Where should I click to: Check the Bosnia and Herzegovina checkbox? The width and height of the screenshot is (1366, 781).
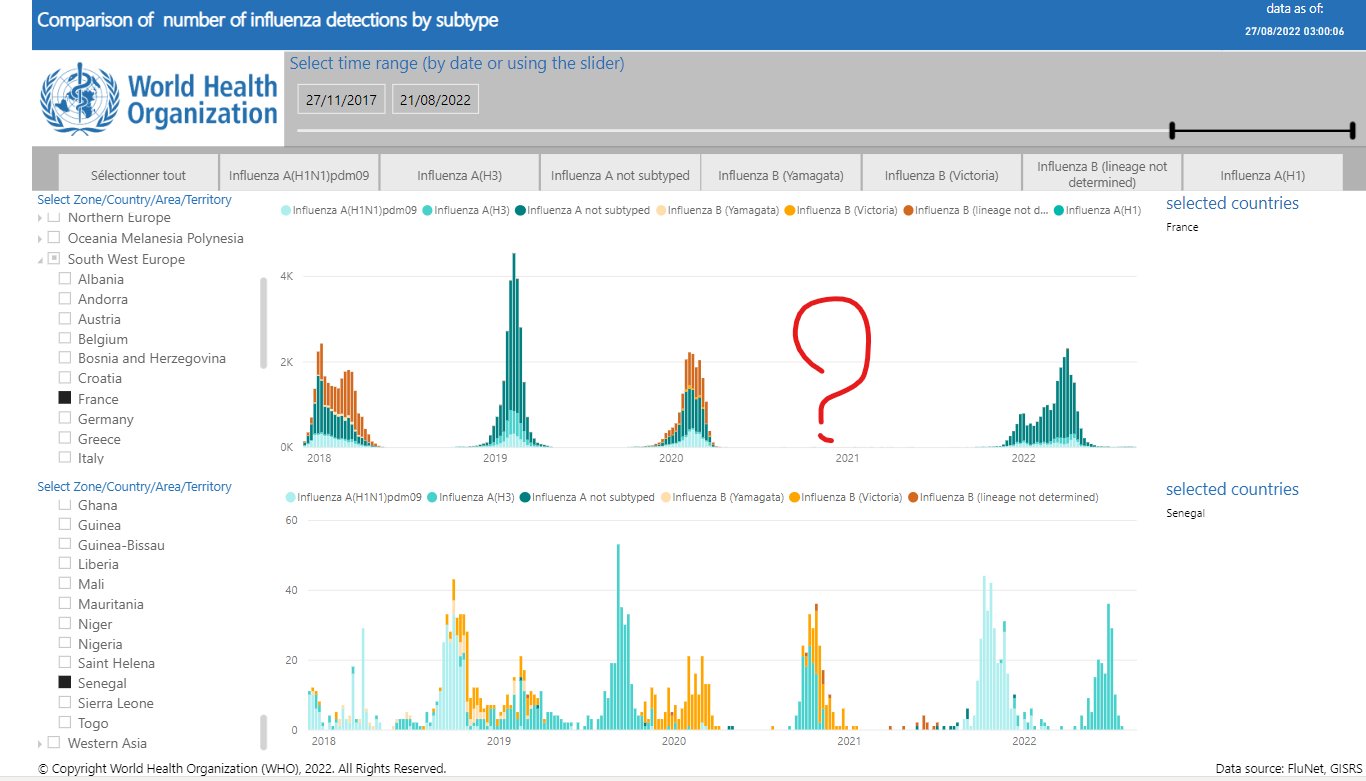(x=65, y=358)
